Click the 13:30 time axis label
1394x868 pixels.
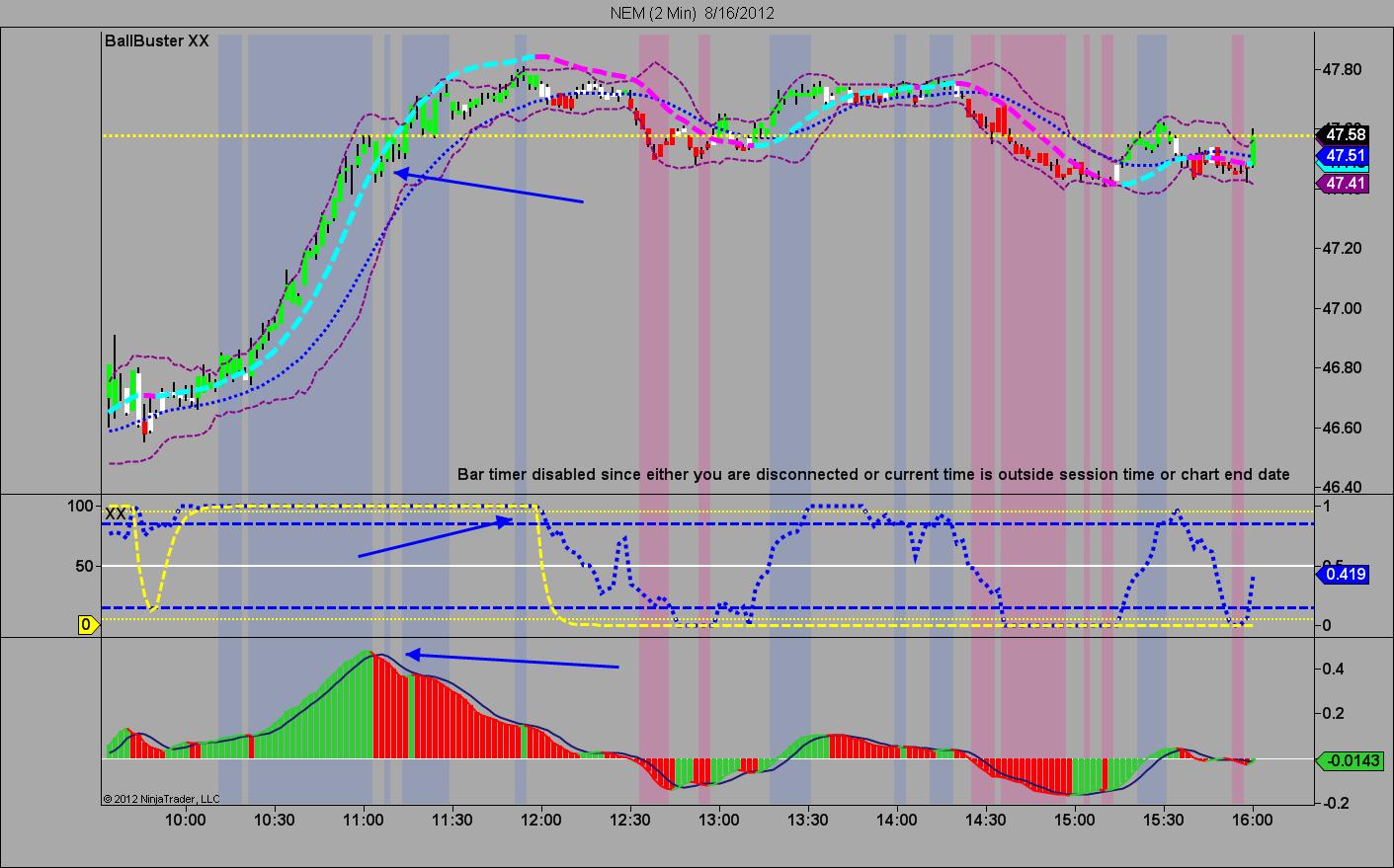pos(807,820)
